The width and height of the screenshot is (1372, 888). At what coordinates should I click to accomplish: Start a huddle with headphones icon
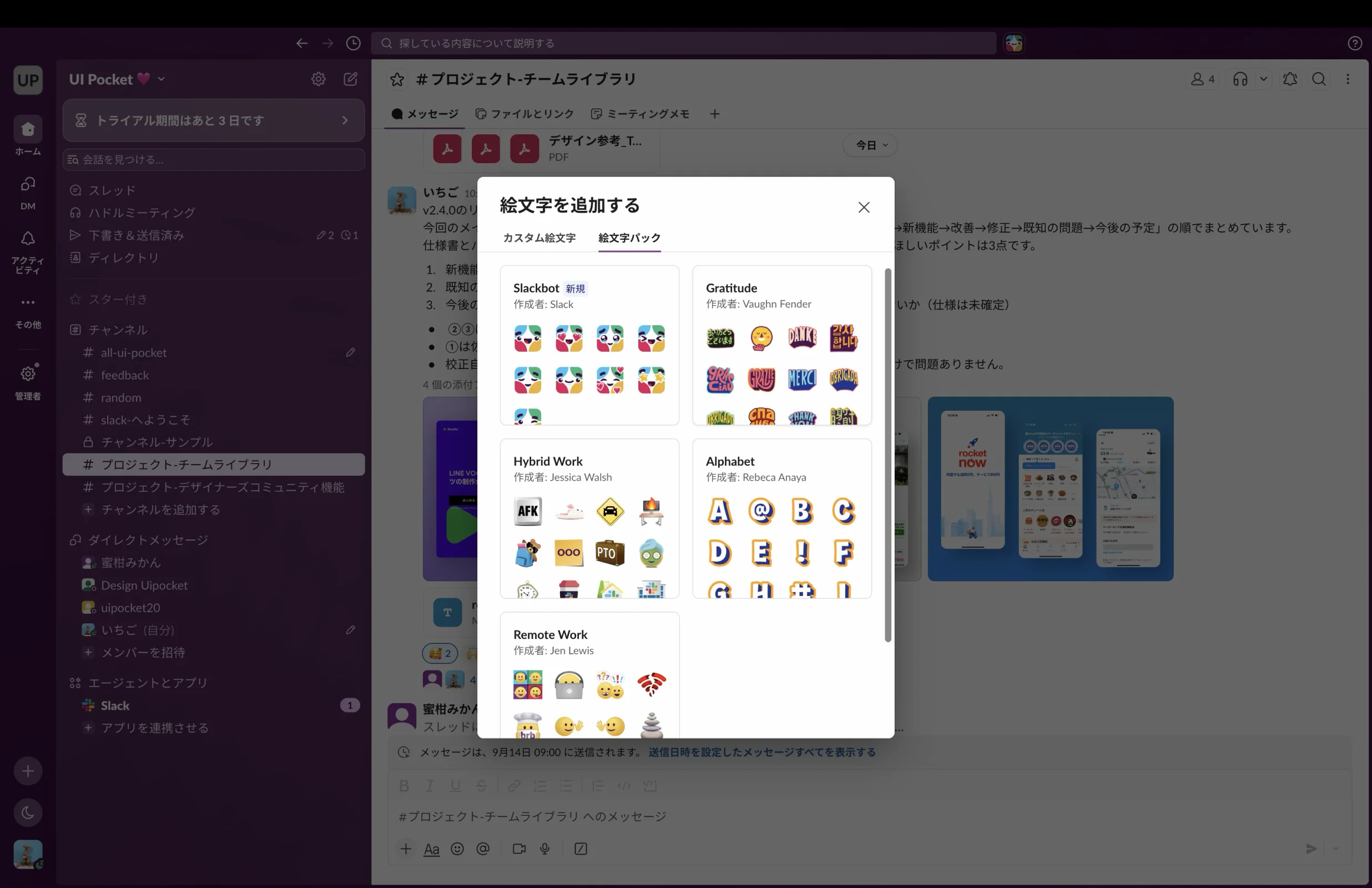click(1240, 79)
